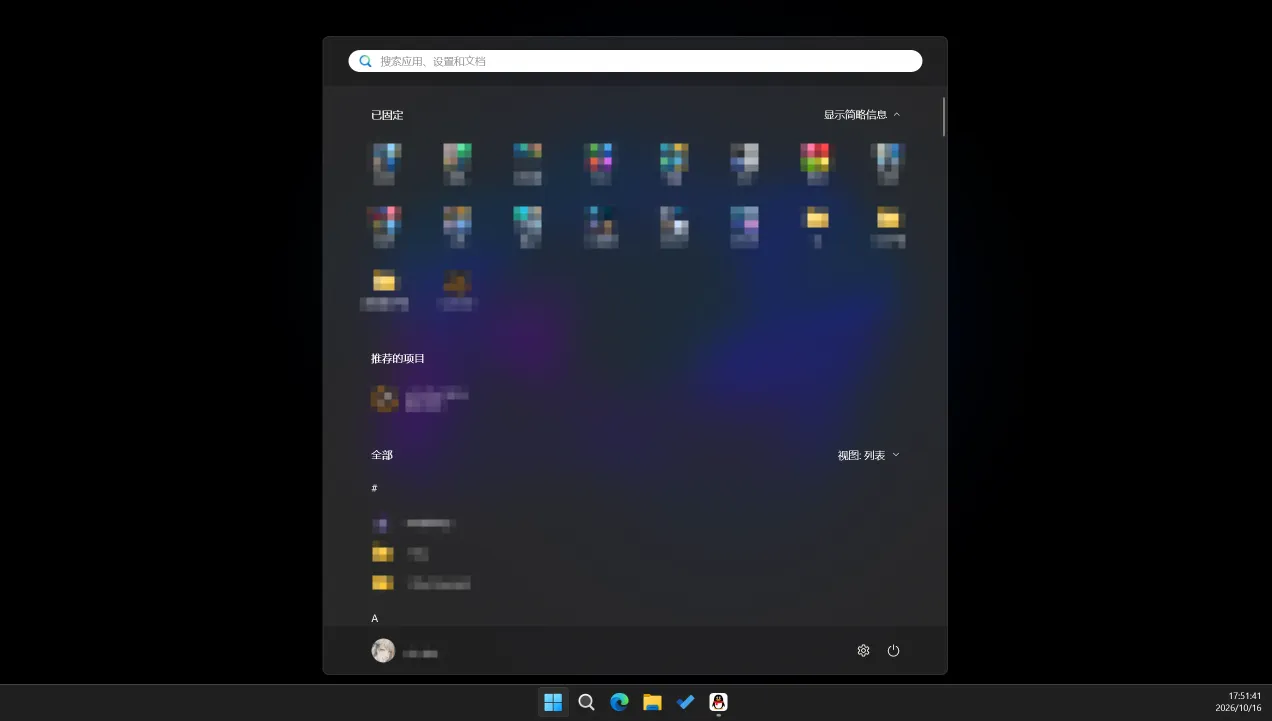Select the A group header in all apps
The width and height of the screenshot is (1272, 721).
375,618
